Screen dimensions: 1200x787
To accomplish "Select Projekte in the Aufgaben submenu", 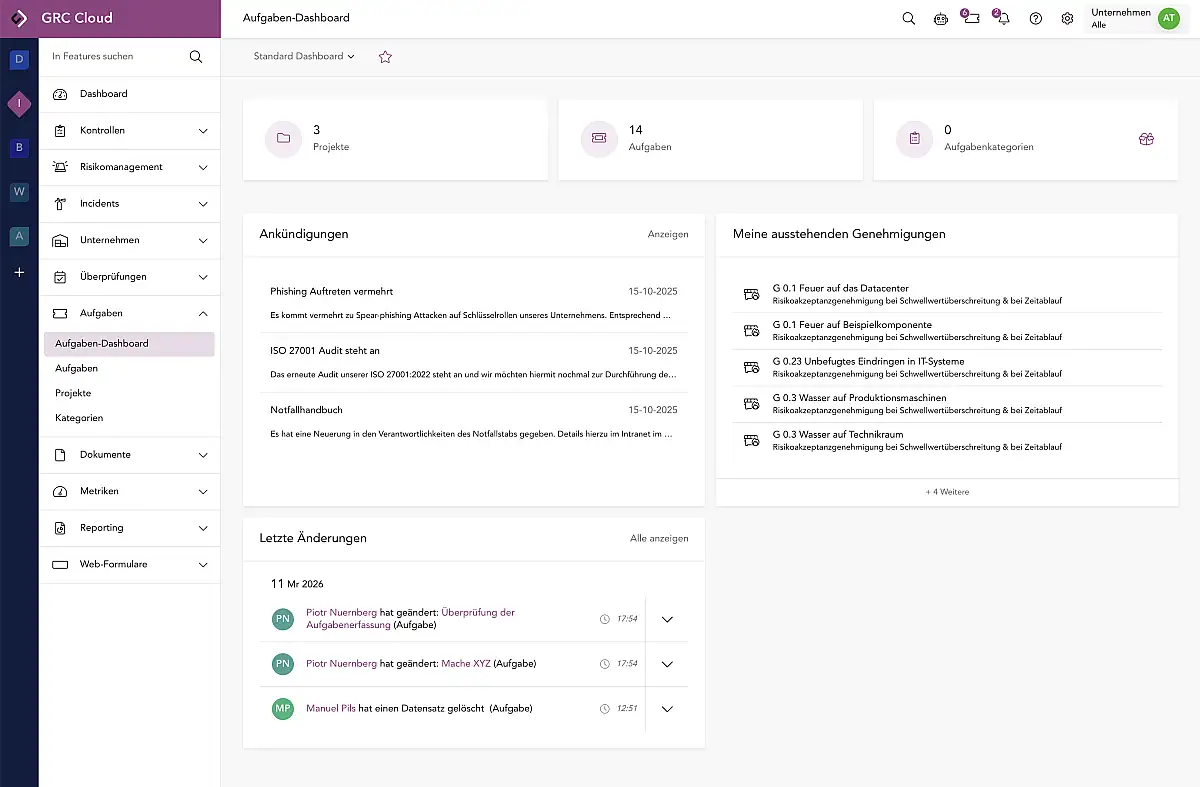I will click(73, 393).
